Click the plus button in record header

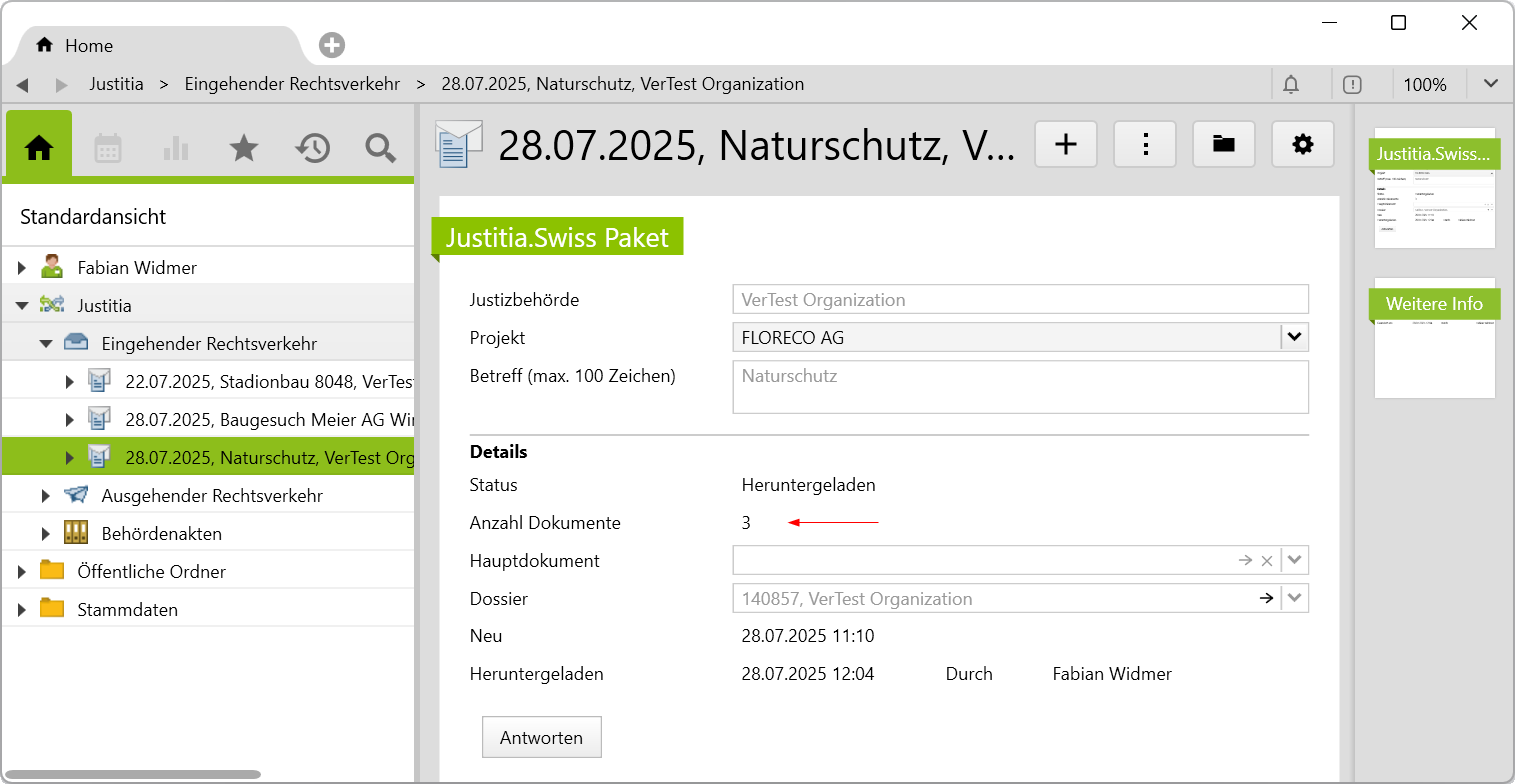pyautogui.click(x=1066, y=144)
